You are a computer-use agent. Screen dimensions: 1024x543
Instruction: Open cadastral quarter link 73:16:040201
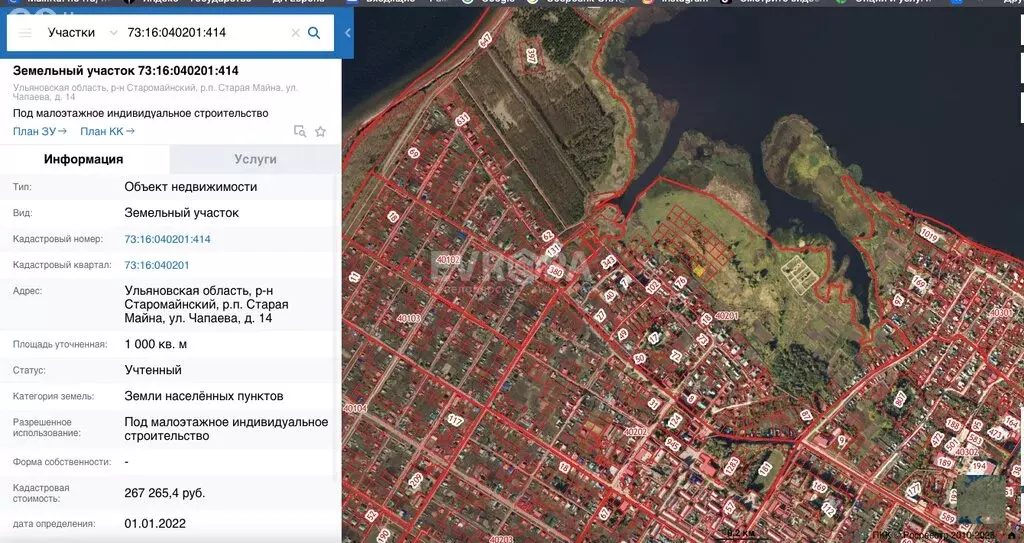[x=156, y=265]
